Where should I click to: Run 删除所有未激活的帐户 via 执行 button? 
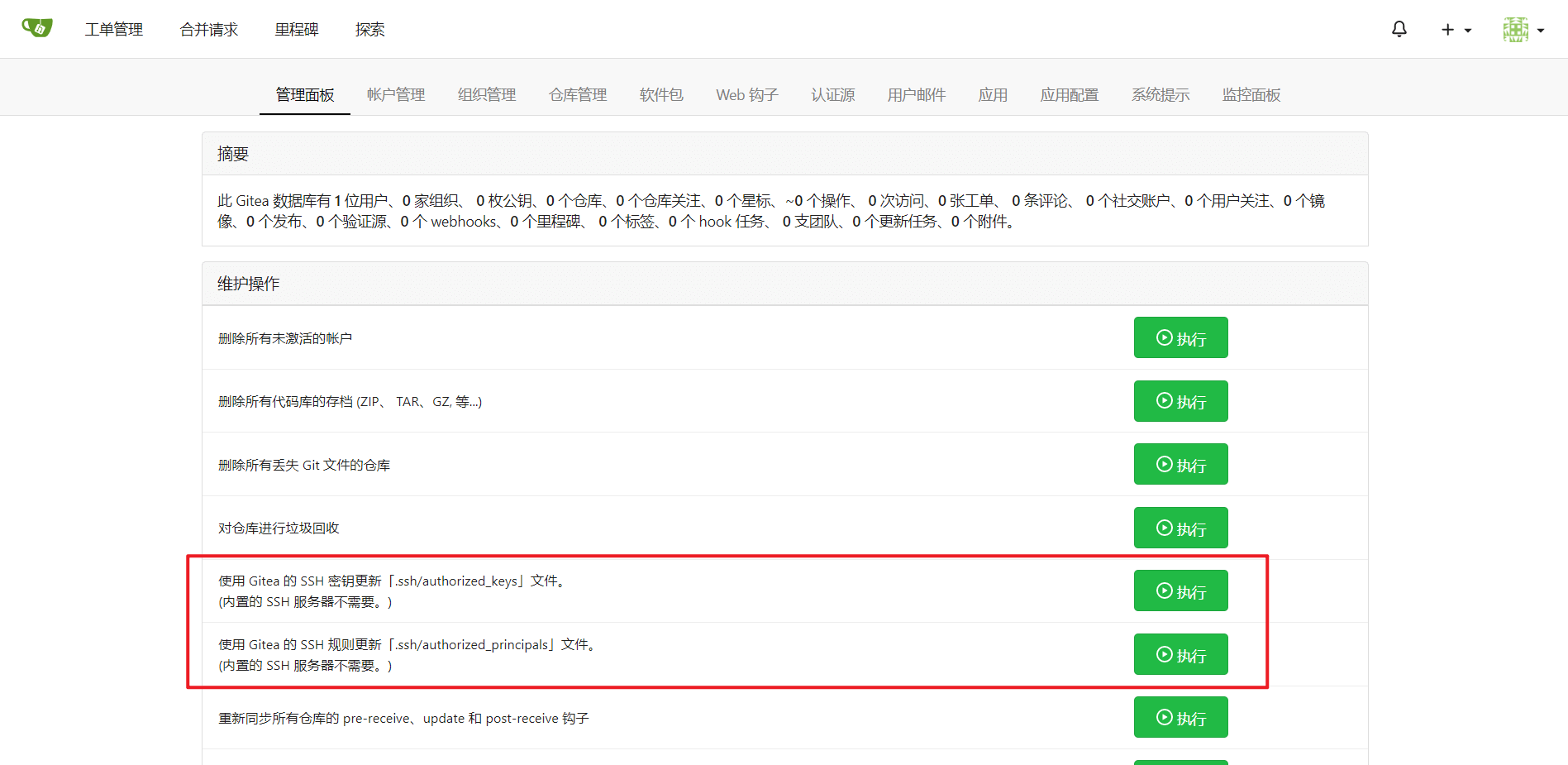point(1180,337)
